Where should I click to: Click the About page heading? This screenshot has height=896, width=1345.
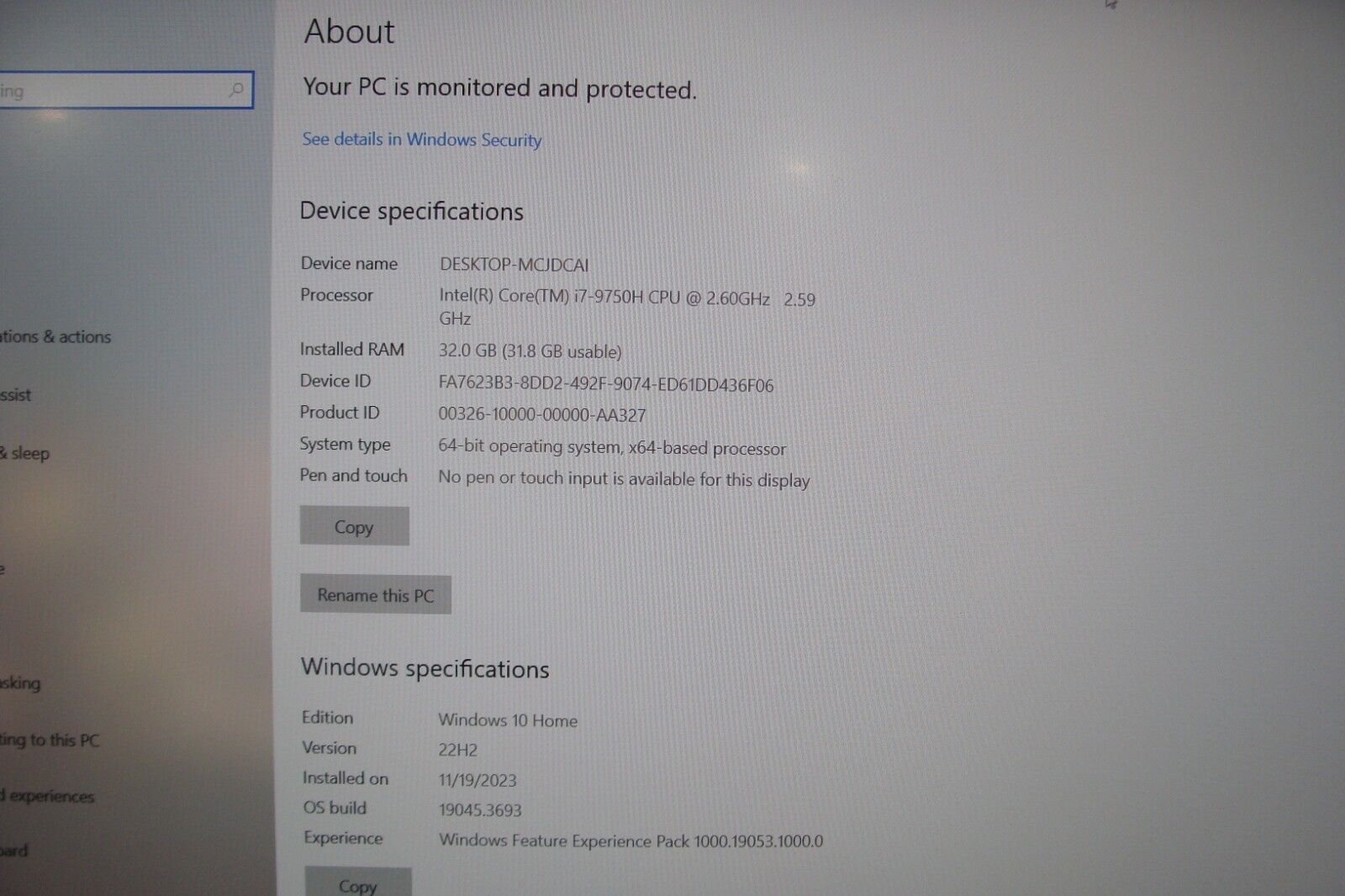pos(350,31)
